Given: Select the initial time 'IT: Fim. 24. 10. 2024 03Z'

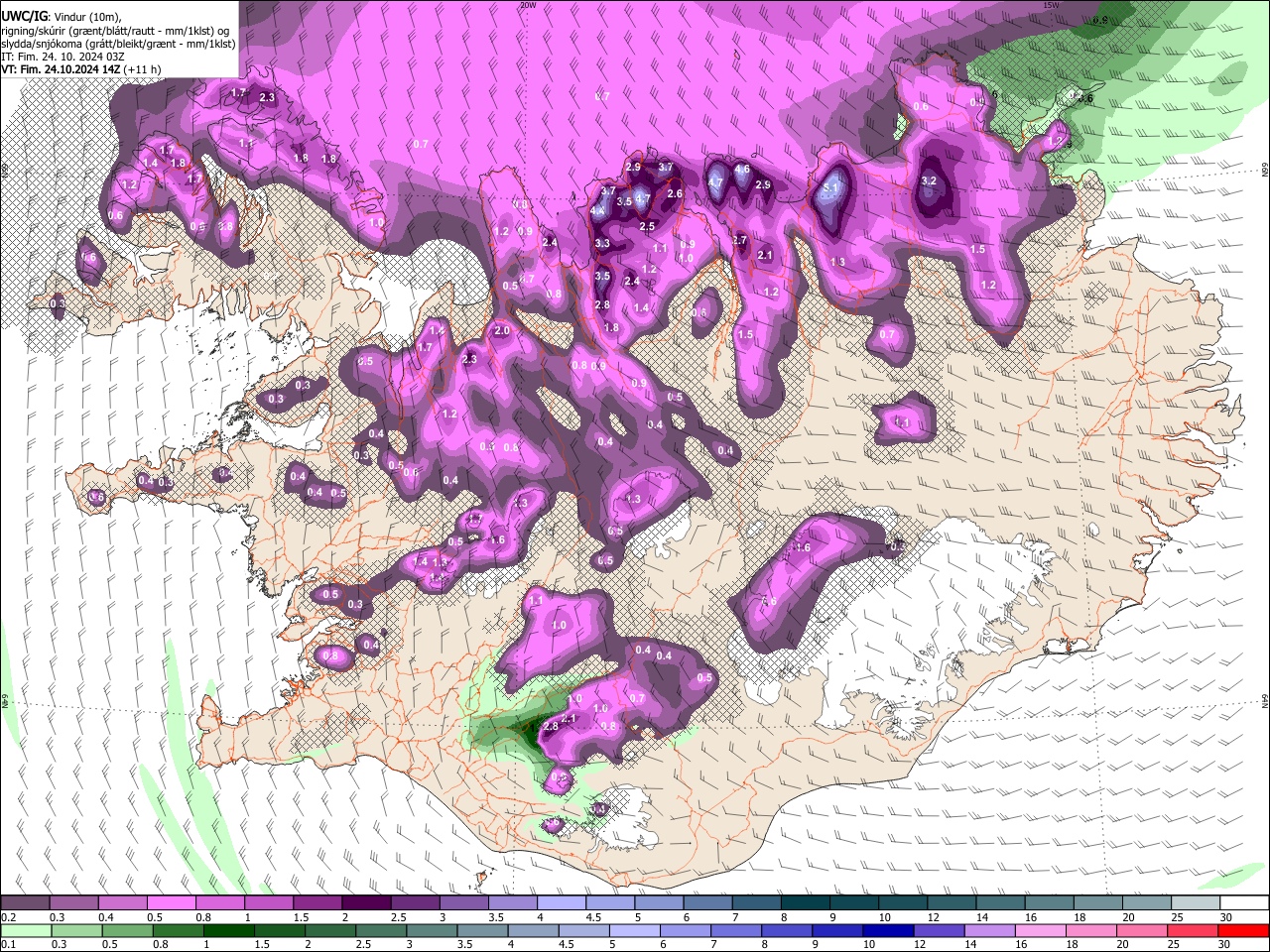Looking at the screenshot, I should 63,57.
